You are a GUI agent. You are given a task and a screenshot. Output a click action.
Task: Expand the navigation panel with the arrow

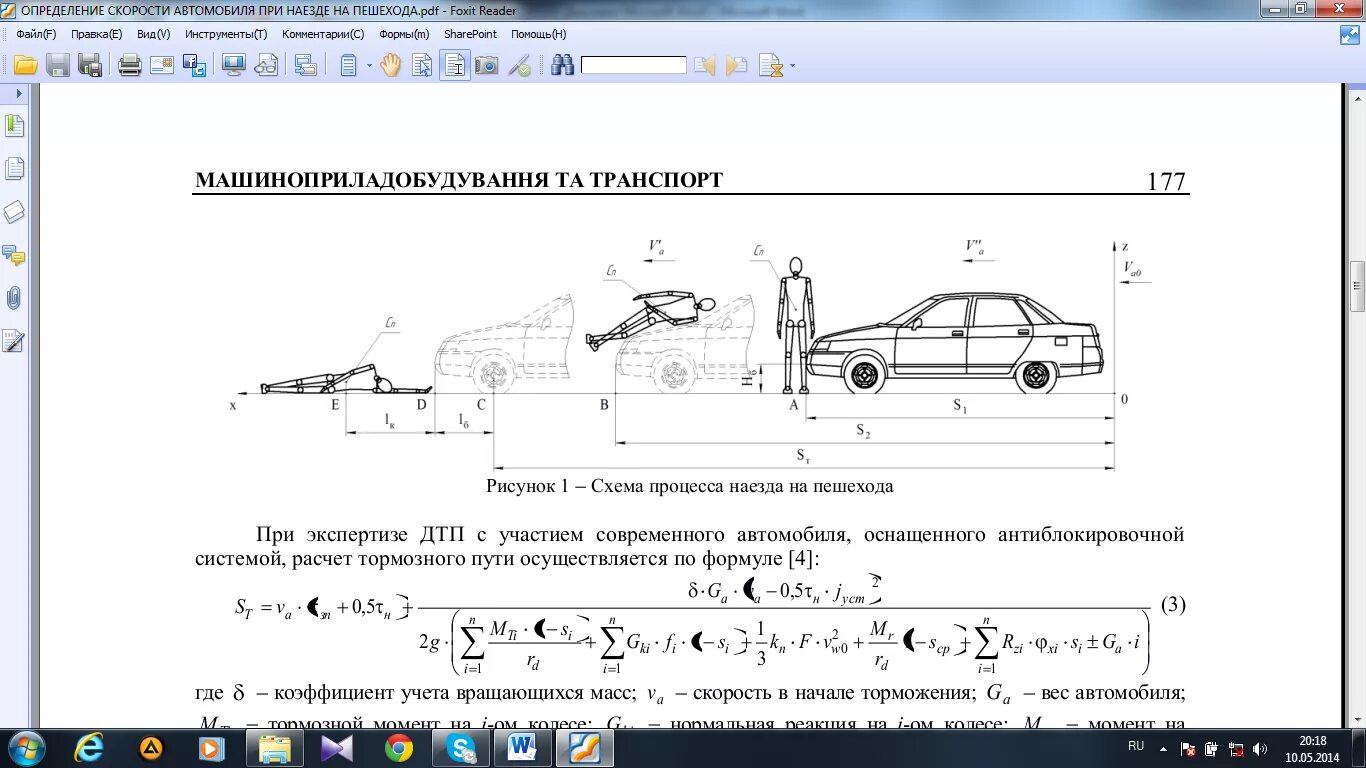19,92
